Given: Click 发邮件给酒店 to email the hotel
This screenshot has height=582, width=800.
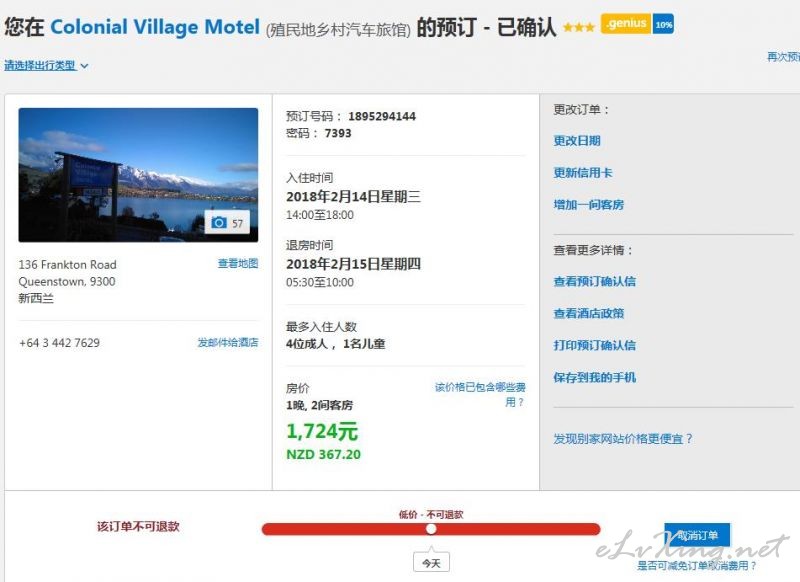Looking at the screenshot, I should [x=228, y=342].
